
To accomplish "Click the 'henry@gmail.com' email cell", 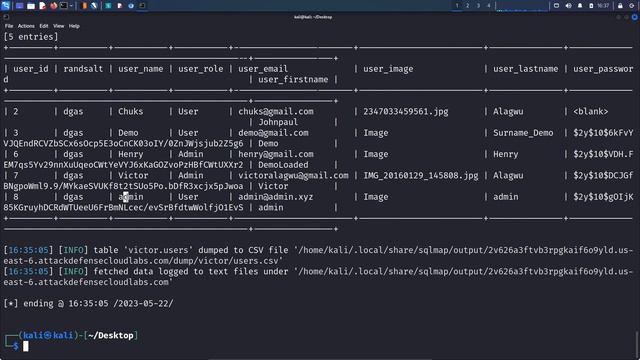I will pos(276,154).
